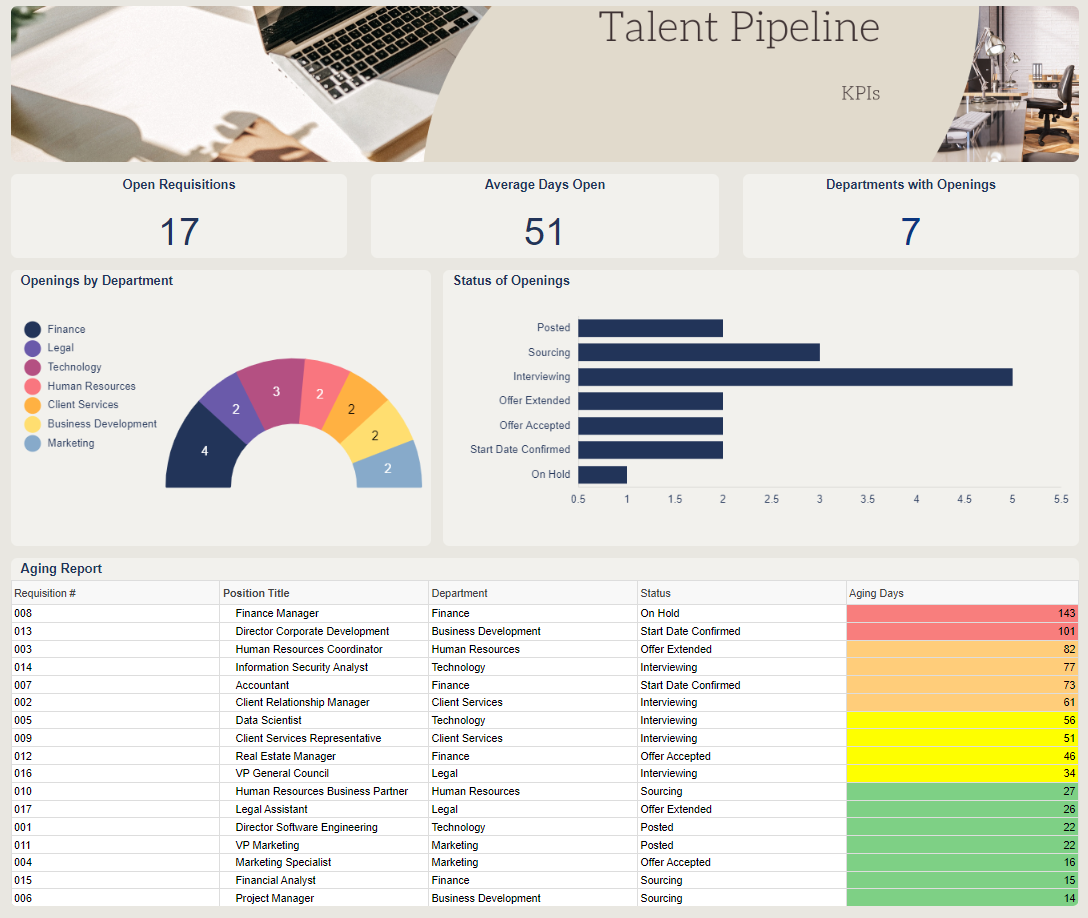Click the Interviewing bar in Status chart

795,377
